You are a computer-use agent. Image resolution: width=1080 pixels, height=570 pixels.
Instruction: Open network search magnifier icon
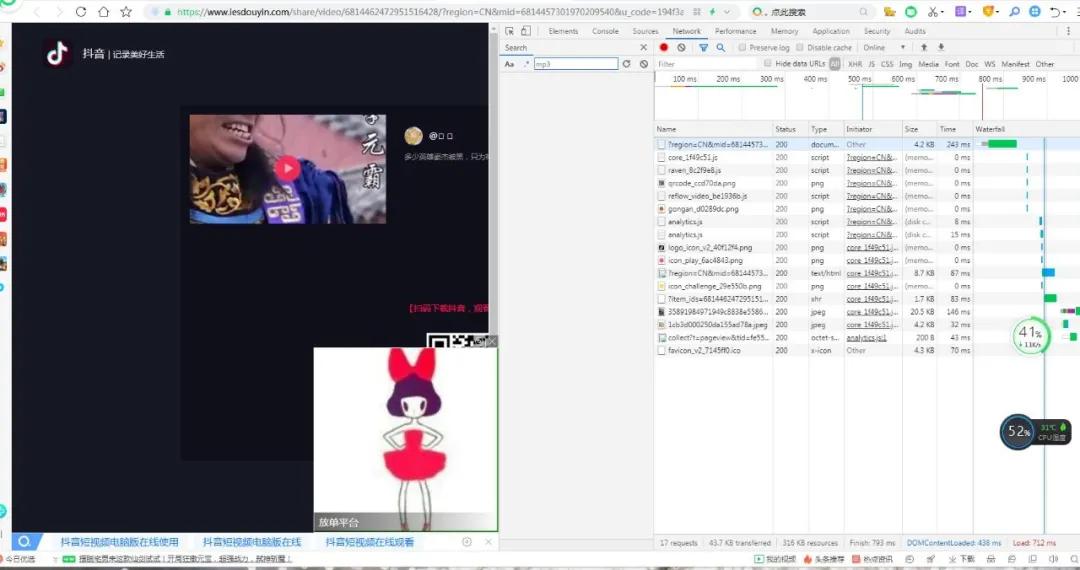coord(720,48)
